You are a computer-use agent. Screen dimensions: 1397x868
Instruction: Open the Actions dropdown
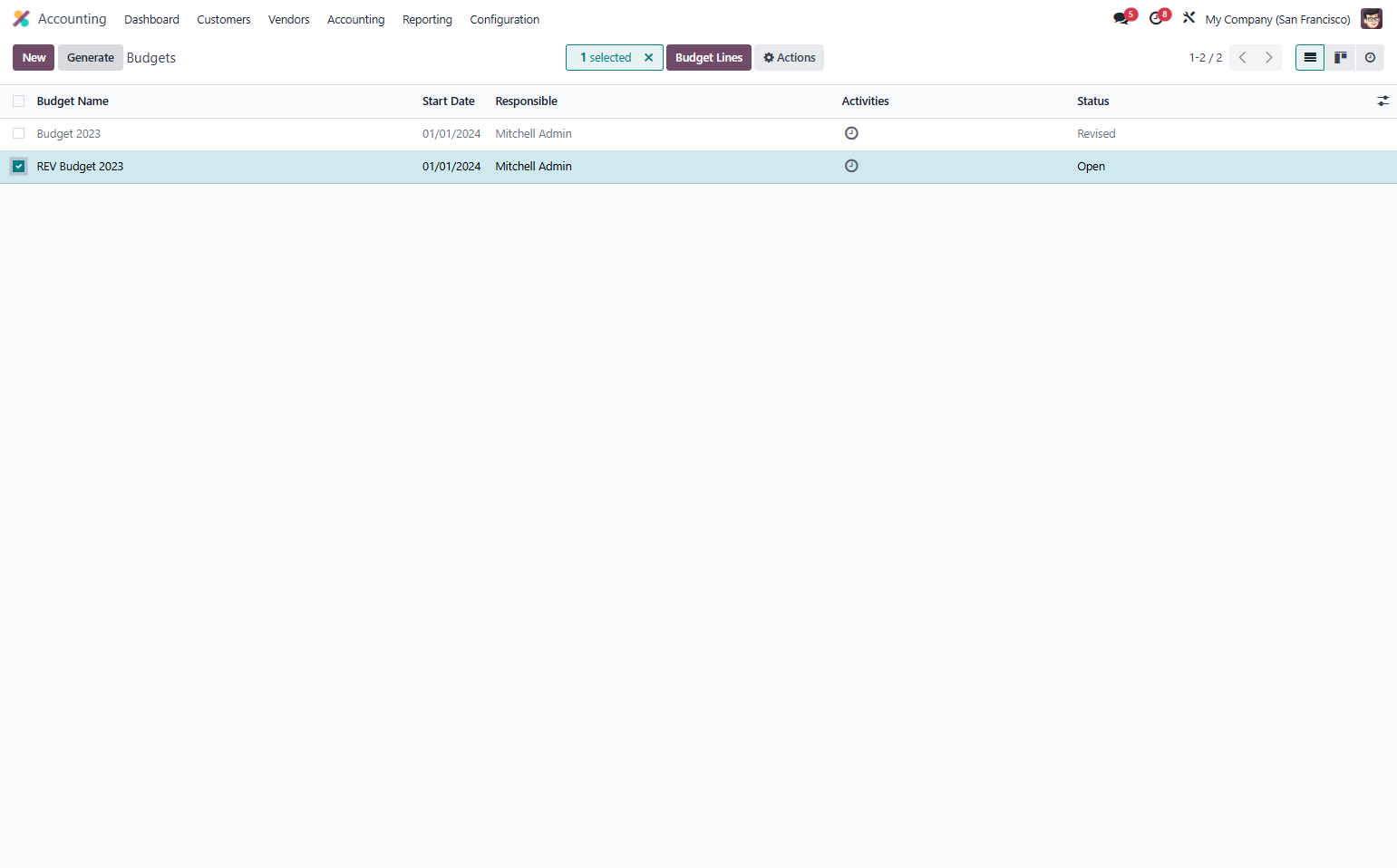[790, 57]
